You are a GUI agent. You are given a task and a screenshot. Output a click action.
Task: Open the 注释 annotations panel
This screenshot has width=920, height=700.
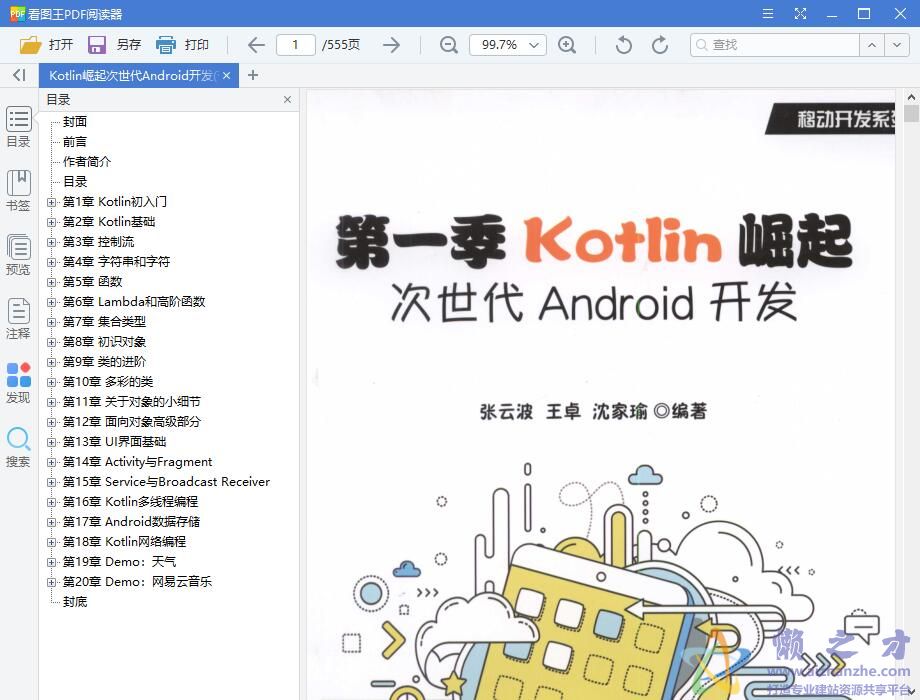pyautogui.click(x=18, y=319)
